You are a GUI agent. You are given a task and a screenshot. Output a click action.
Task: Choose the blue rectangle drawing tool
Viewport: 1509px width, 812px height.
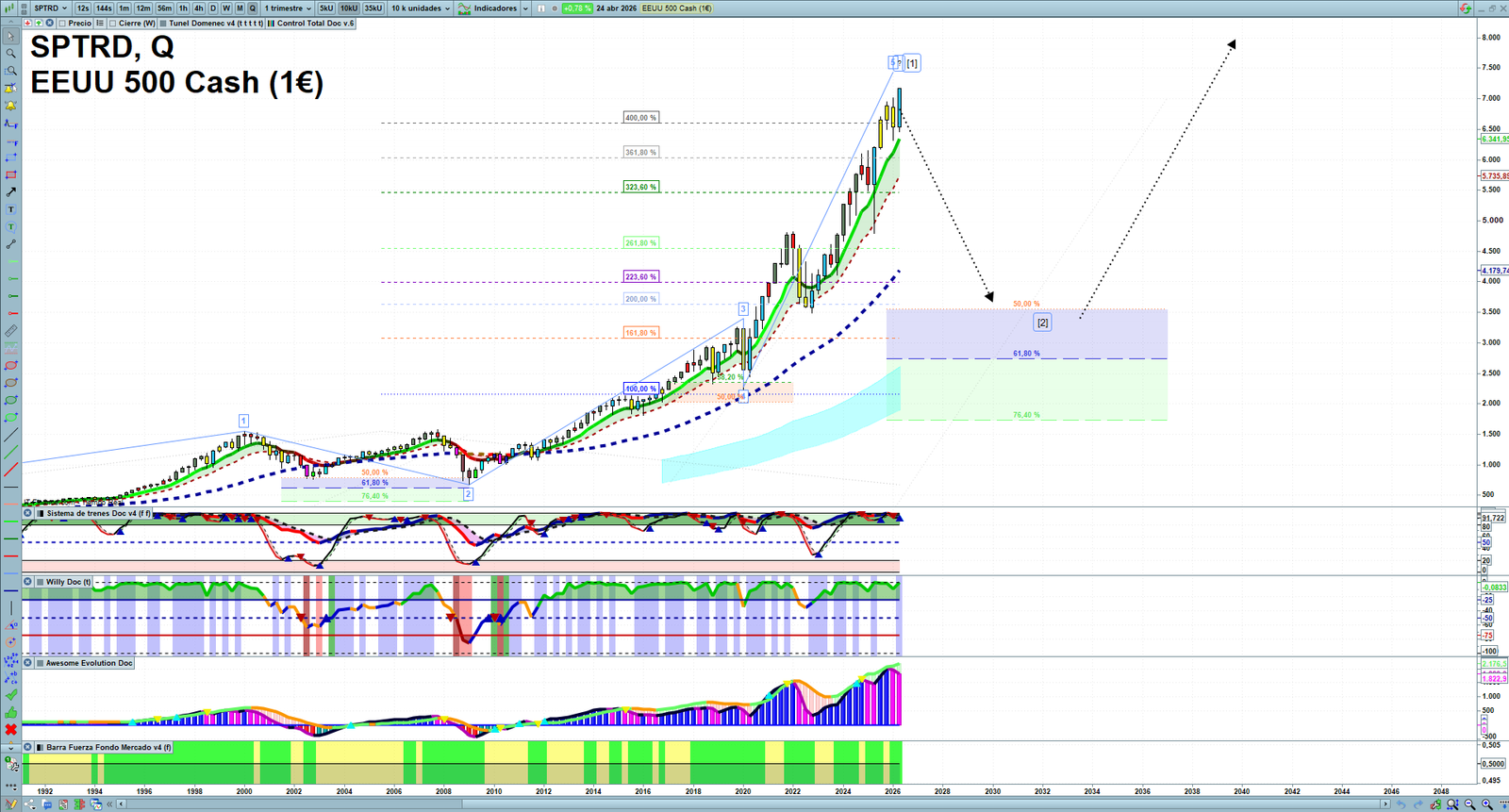(10, 157)
